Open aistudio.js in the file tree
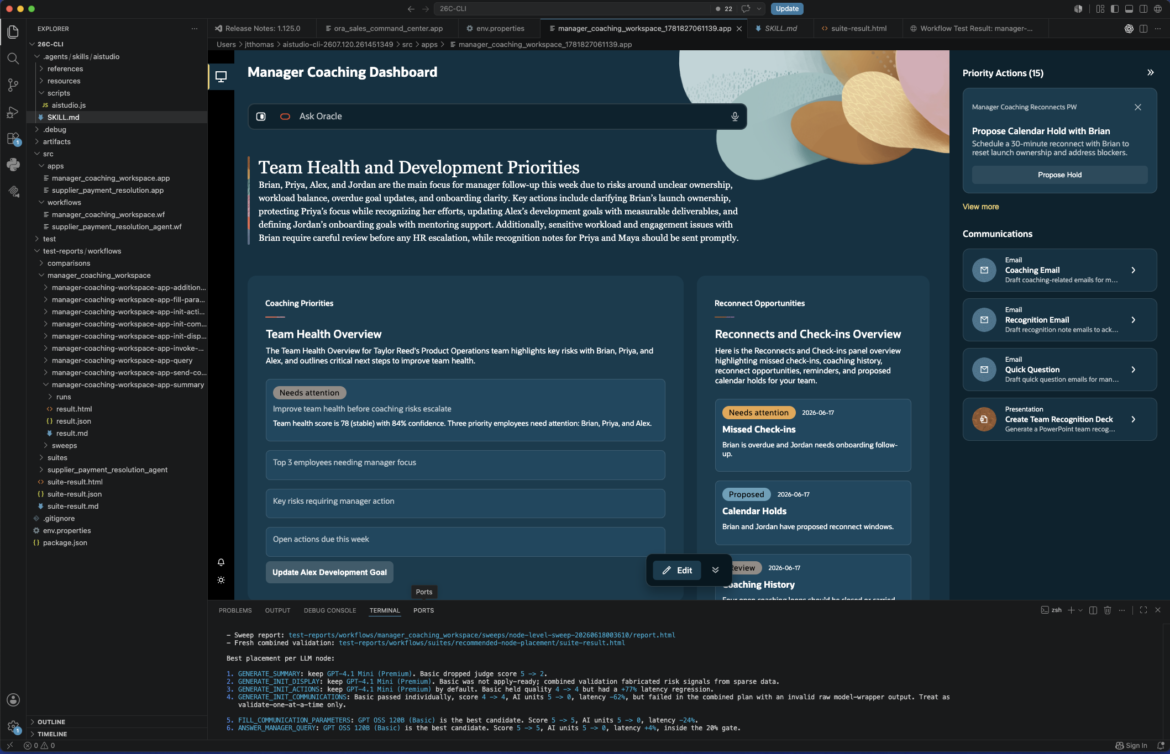The height and width of the screenshot is (754, 1170). click(x=68, y=105)
